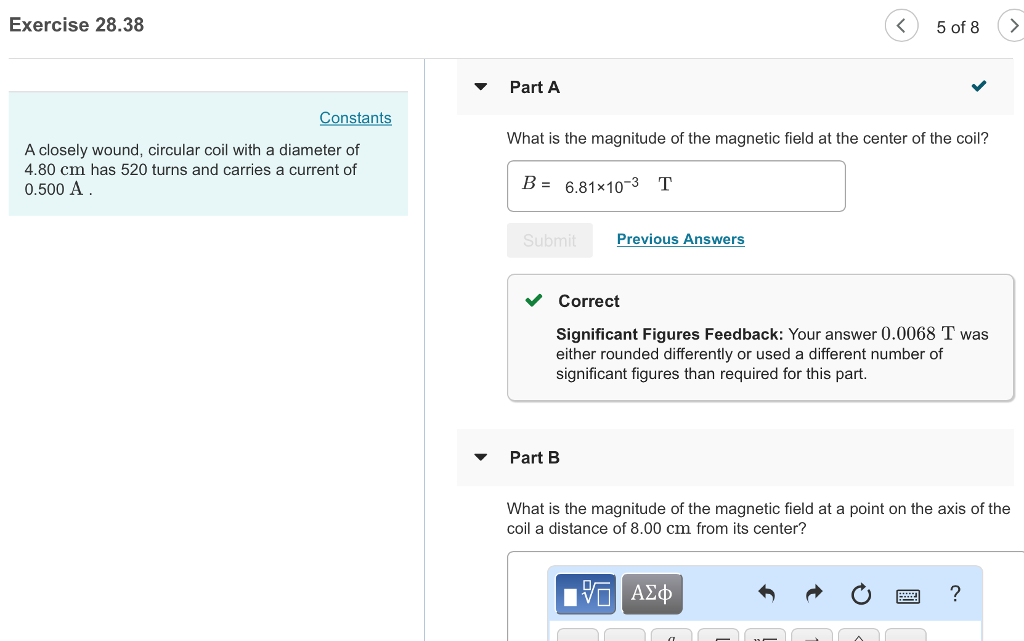Image resolution: width=1024 pixels, height=641 pixels.
Task: Click the Submit button
Action: point(549,239)
